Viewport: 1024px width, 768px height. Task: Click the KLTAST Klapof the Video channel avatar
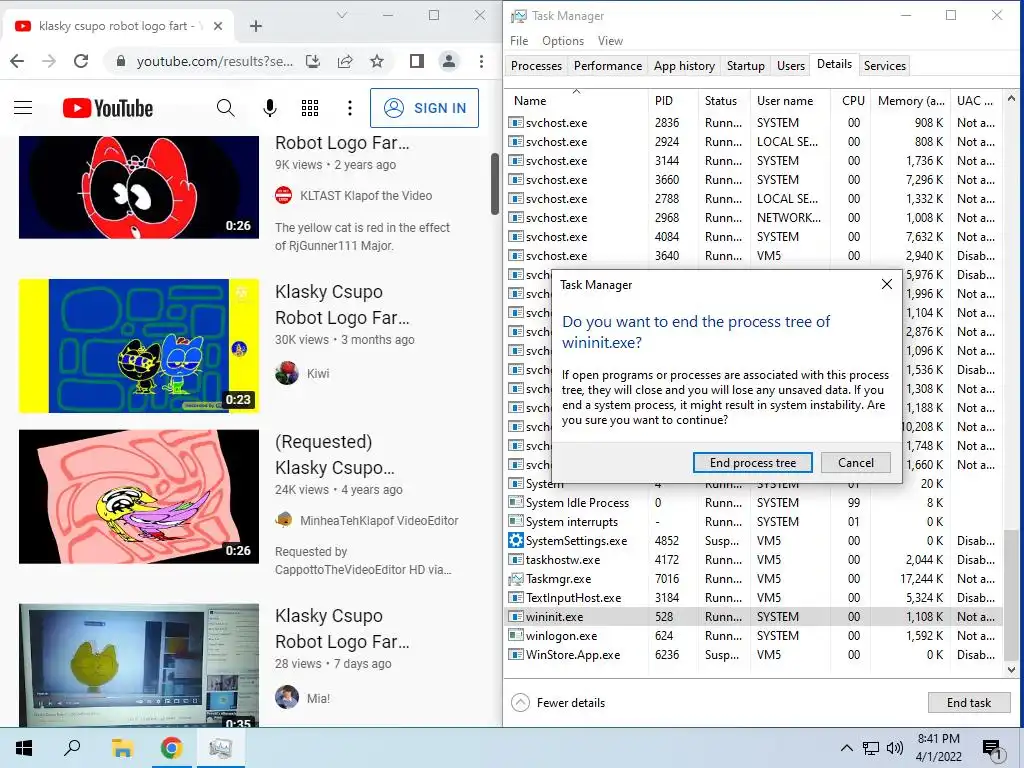(x=283, y=195)
